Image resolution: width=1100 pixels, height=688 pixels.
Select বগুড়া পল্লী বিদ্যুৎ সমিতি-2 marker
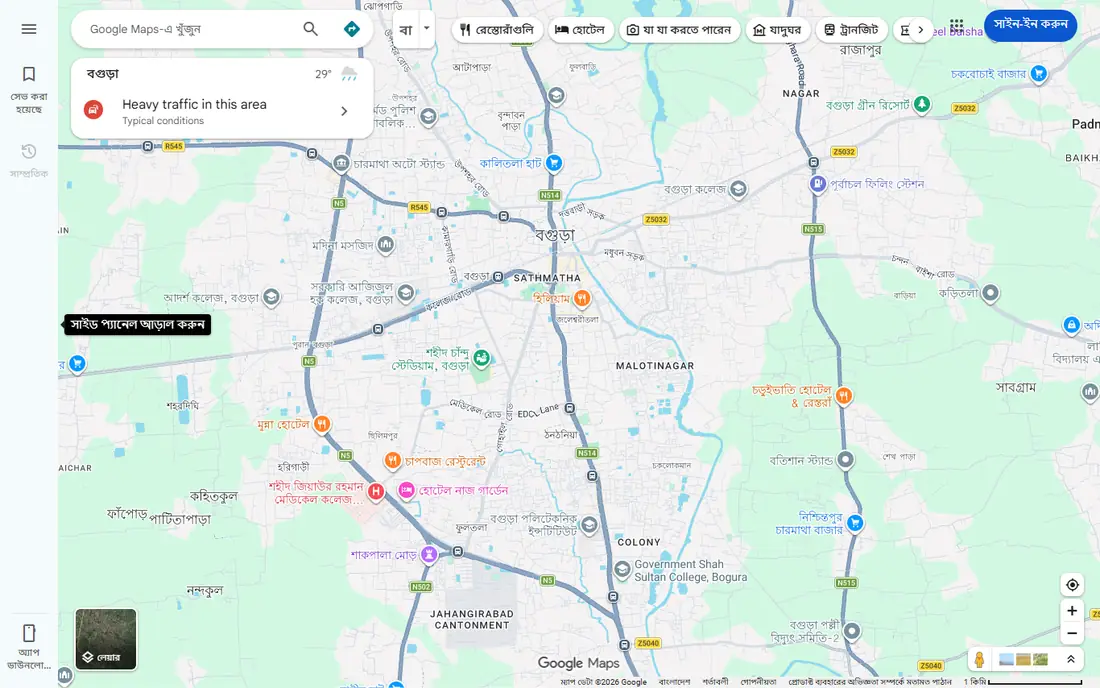[x=852, y=631]
